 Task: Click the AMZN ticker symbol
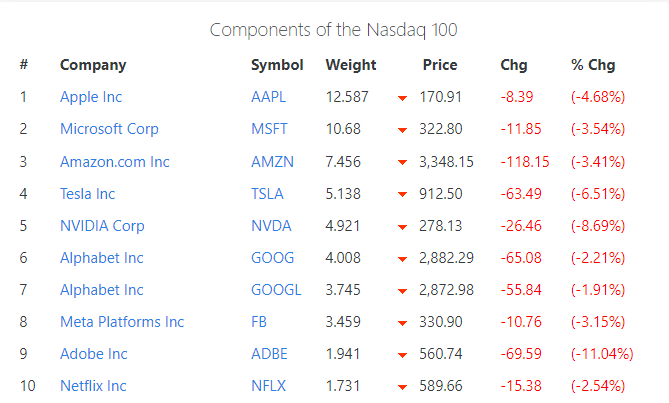272,161
